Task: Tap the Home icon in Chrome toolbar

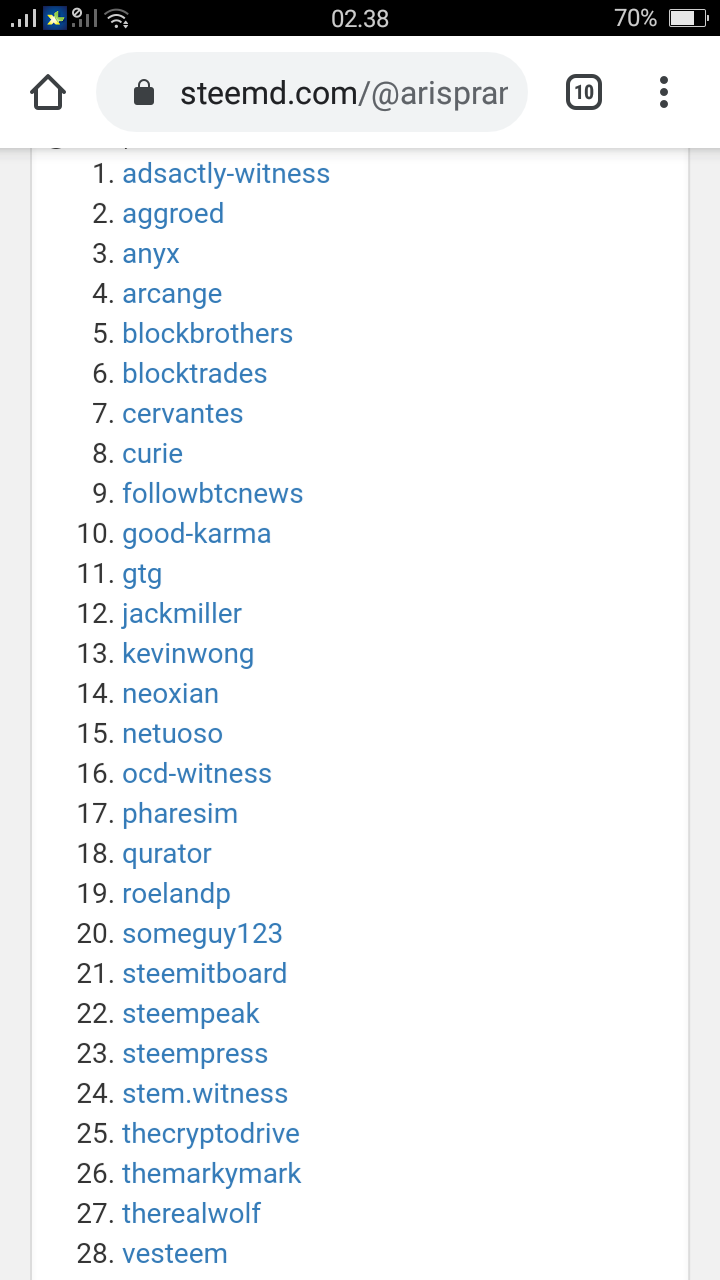Action: coord(47,91)
